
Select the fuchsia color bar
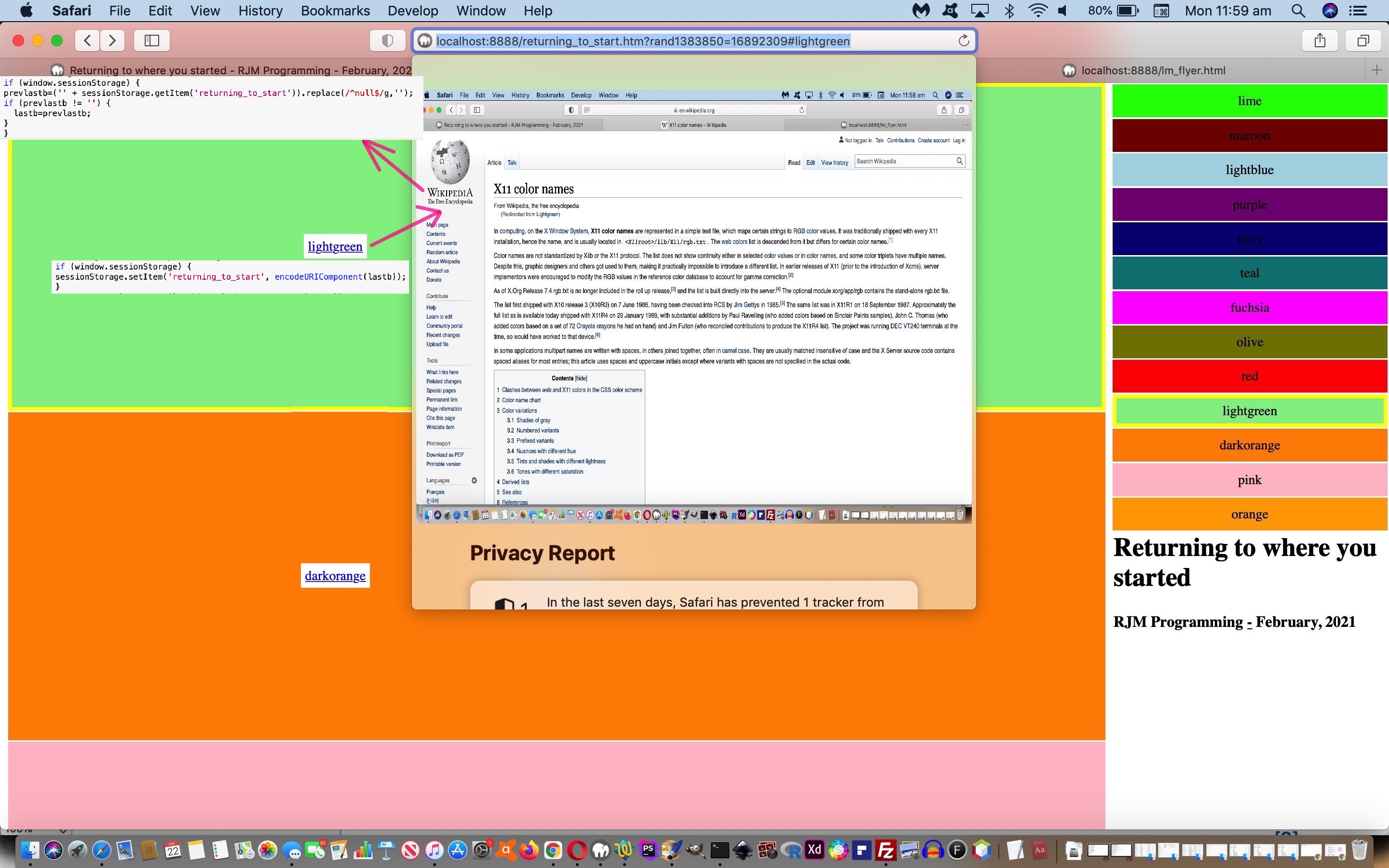pos(1249,308)
